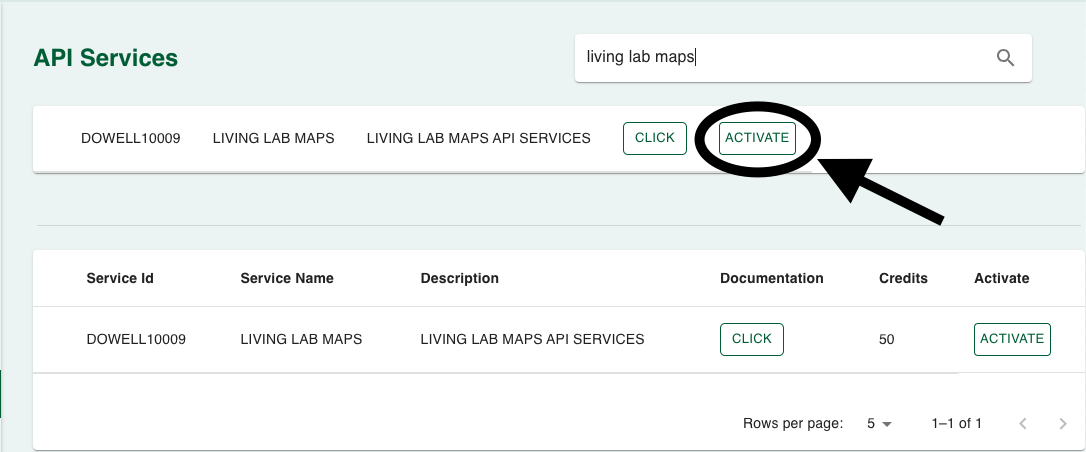Image resolution: width=1086 pixels, height=452 pixels.
Task: Sort by the Service Id column header
Action: pos(120,278)
